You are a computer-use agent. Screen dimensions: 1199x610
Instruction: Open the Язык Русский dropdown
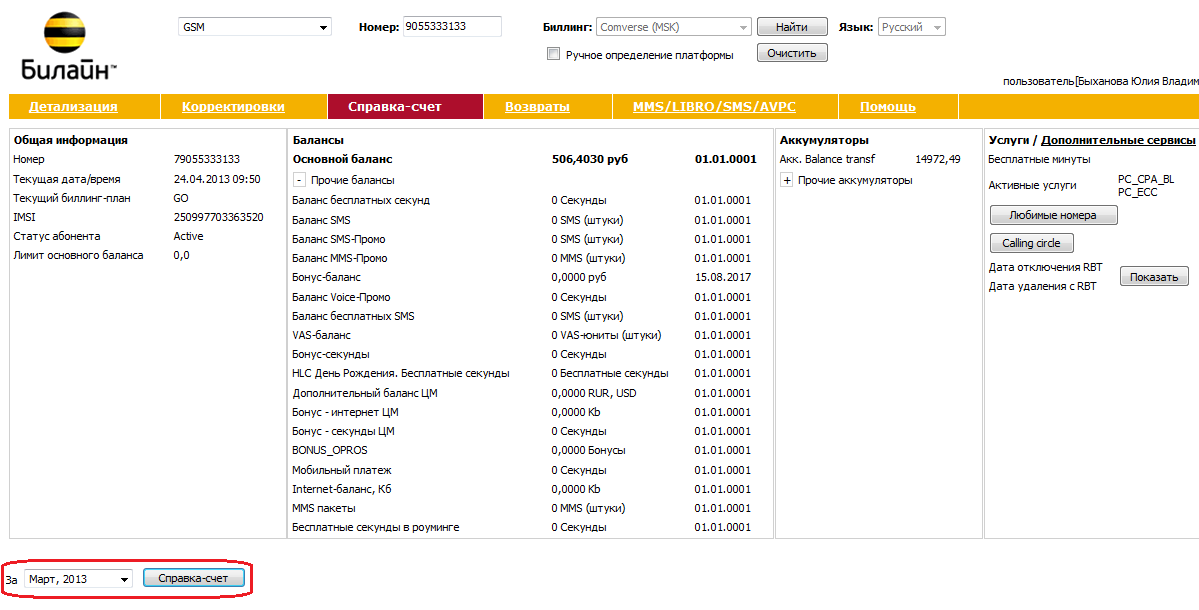click(911, 27)
